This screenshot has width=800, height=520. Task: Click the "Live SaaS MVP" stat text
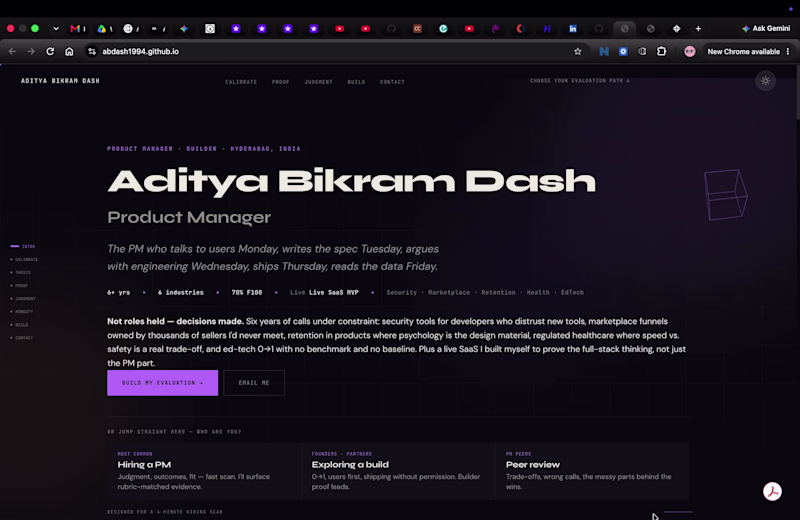(x=334, y=292)
